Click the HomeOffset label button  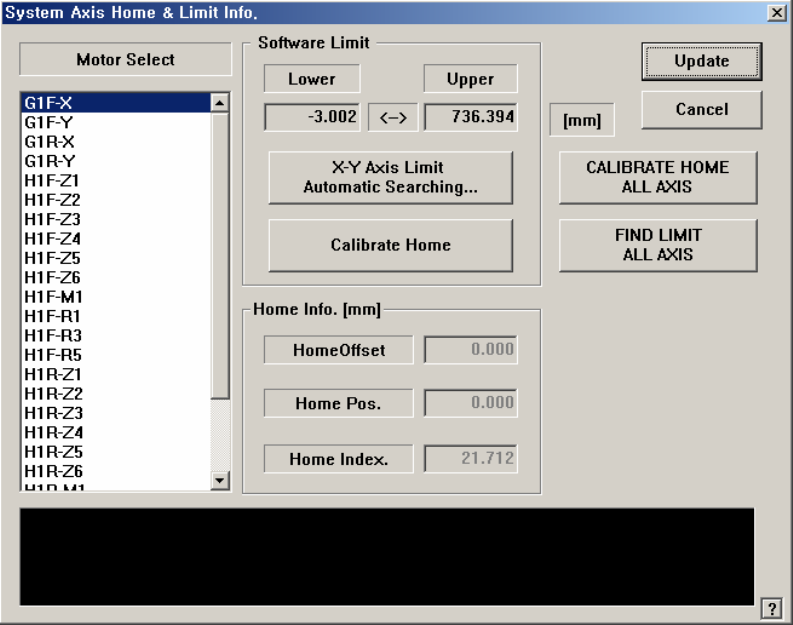point(338,350)
